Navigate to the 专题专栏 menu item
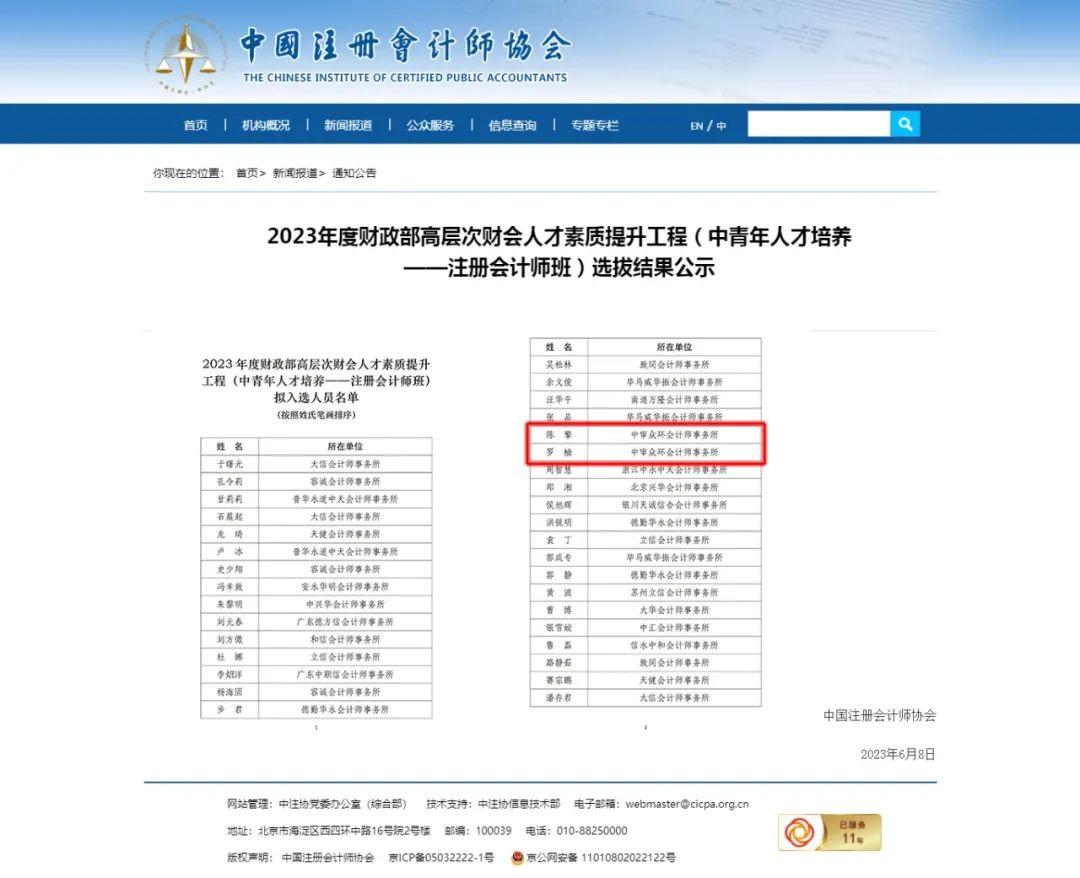 595,125
